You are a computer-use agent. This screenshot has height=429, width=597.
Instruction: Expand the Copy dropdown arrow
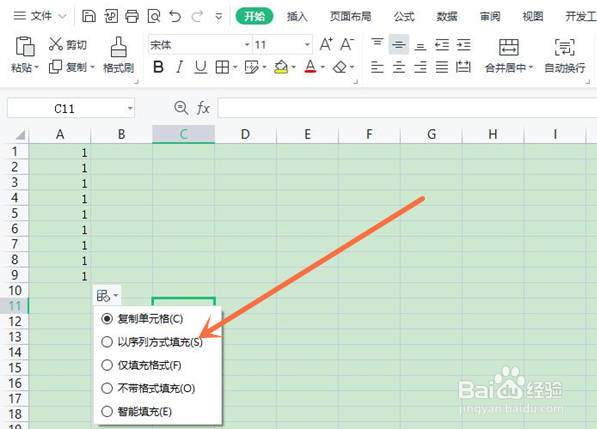click(x=92, y=67)
